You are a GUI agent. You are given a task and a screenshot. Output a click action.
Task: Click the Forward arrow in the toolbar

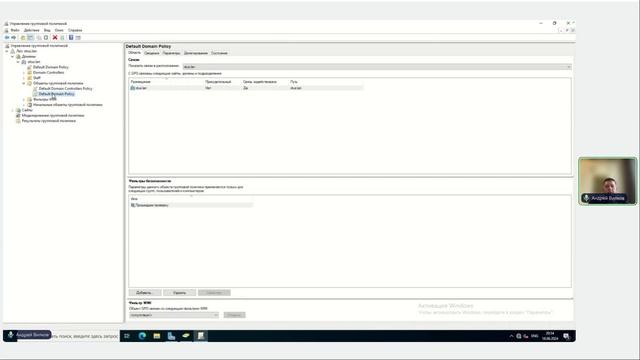coord(13,38)
